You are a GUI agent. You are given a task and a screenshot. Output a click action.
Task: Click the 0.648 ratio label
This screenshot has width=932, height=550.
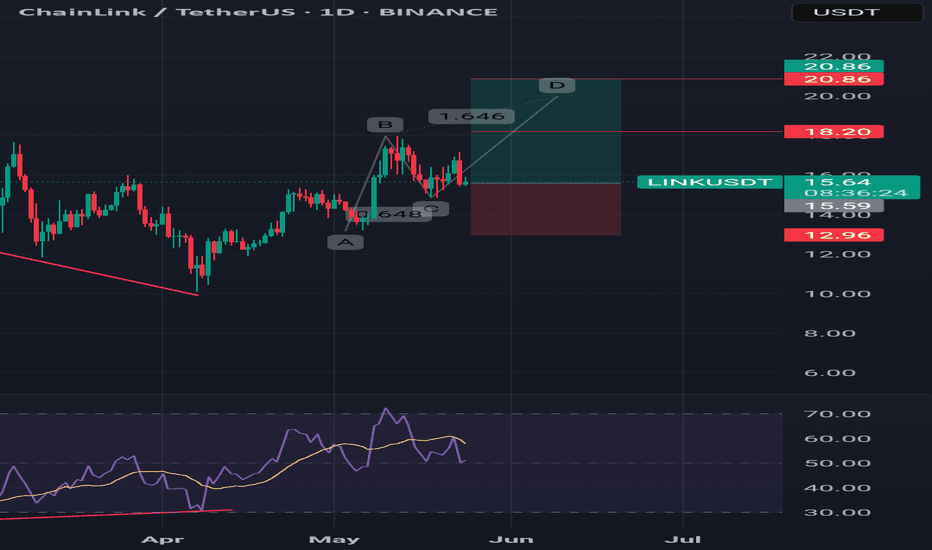pos(389,214)
